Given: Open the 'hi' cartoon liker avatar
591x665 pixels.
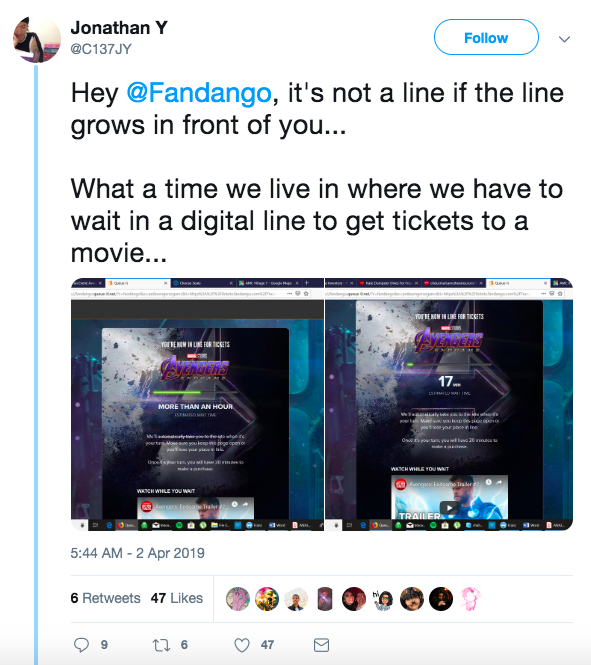Looking at the screenshot, I should pos(383,599).
